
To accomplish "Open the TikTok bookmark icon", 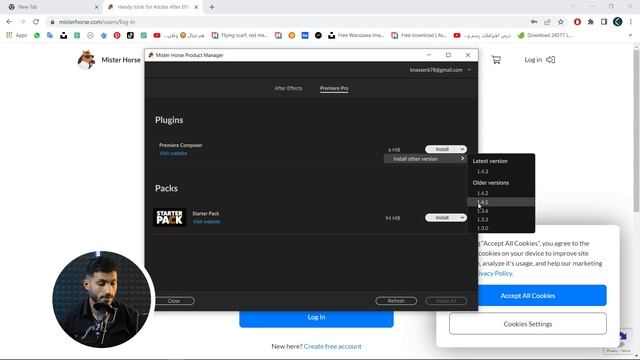I will [130, 36].
